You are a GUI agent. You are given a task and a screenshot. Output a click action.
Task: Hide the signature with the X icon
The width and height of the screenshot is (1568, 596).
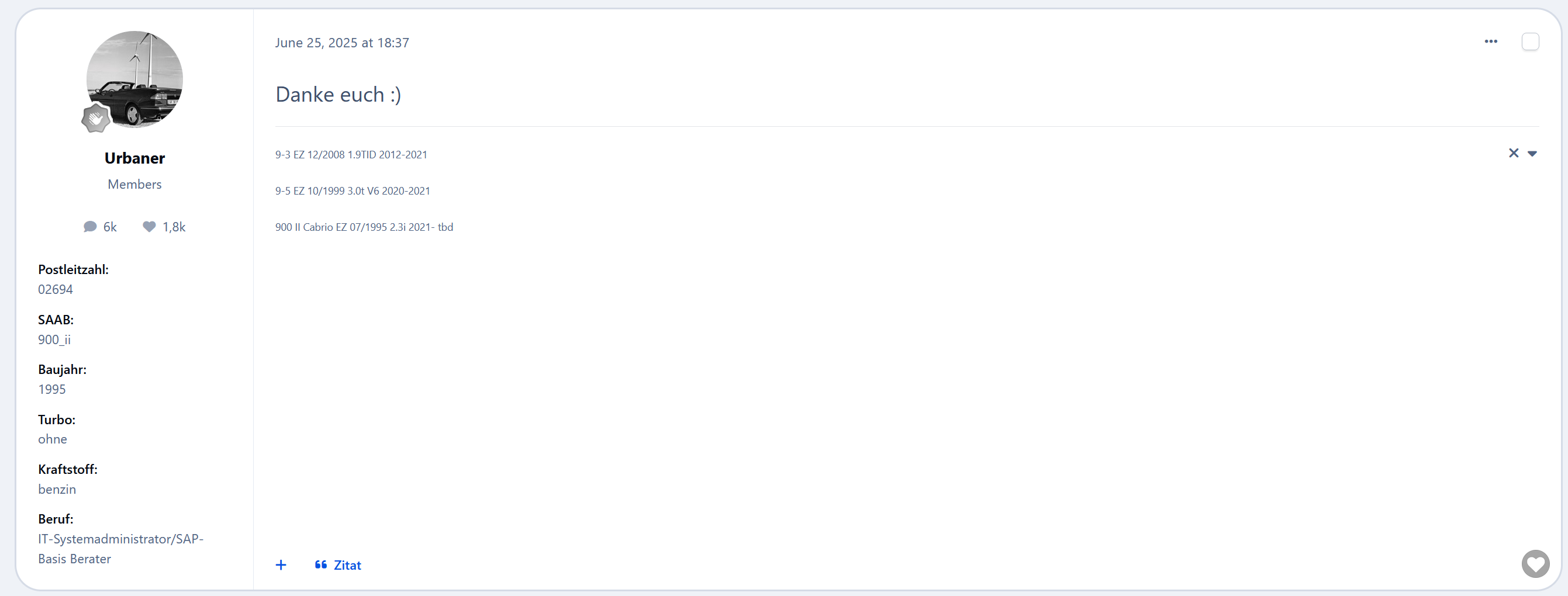click(1513, 153)
